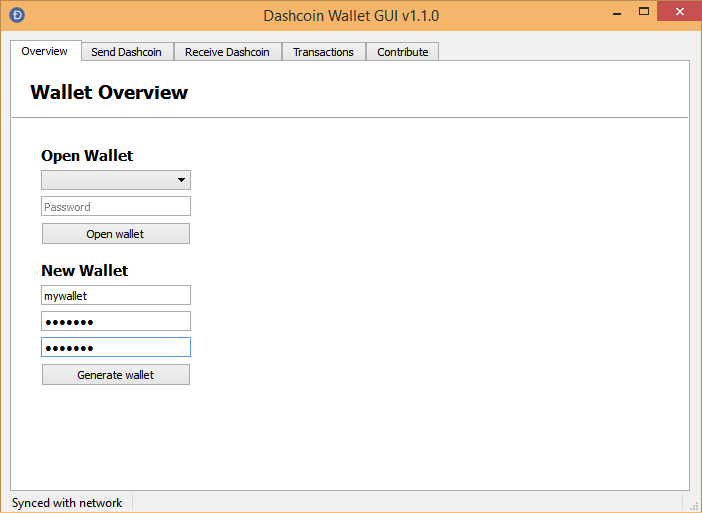The height and width of the screenshot is (513, 702).
Task: Click the Synced with network status text
Action: (x=67, y=503)
